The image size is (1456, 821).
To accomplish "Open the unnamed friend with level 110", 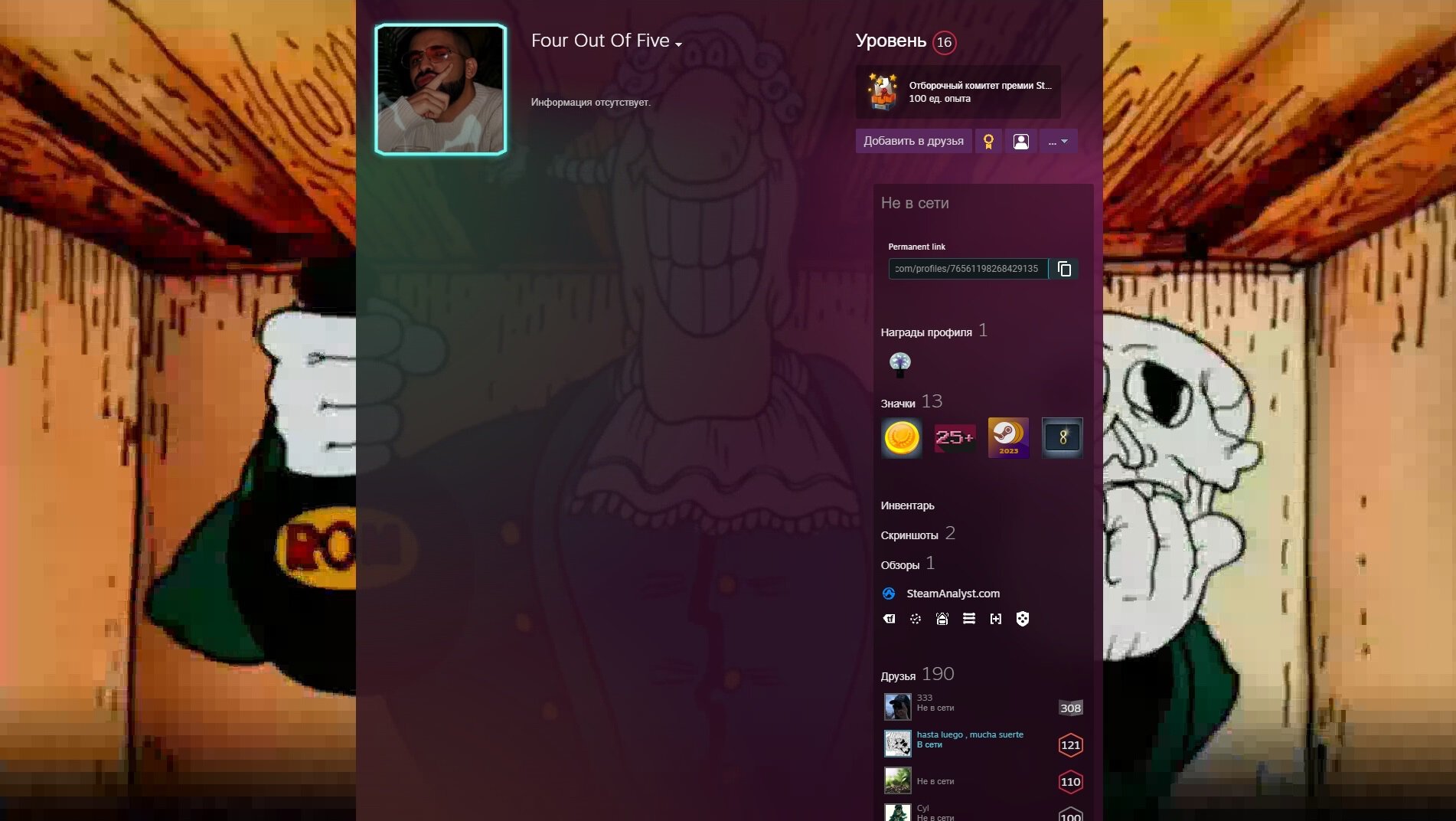I will click(x=983, y=780).
